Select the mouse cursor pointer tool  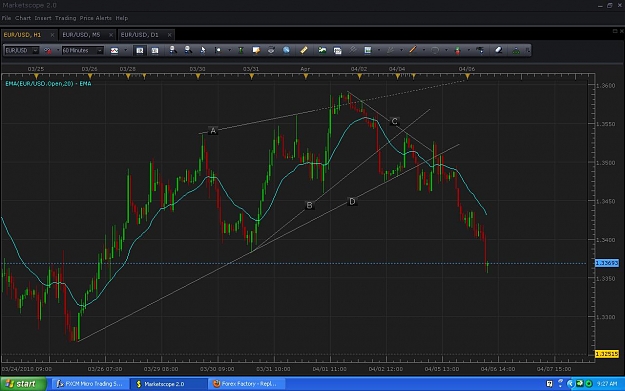[x=202, y=50]
